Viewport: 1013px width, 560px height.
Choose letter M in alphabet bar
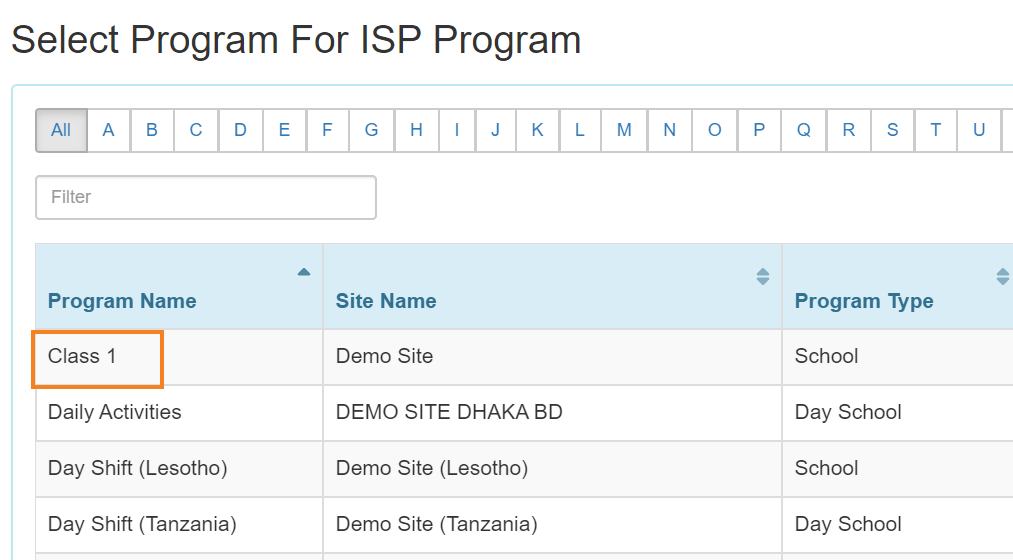pyautogui.click(x=624, y=130)
